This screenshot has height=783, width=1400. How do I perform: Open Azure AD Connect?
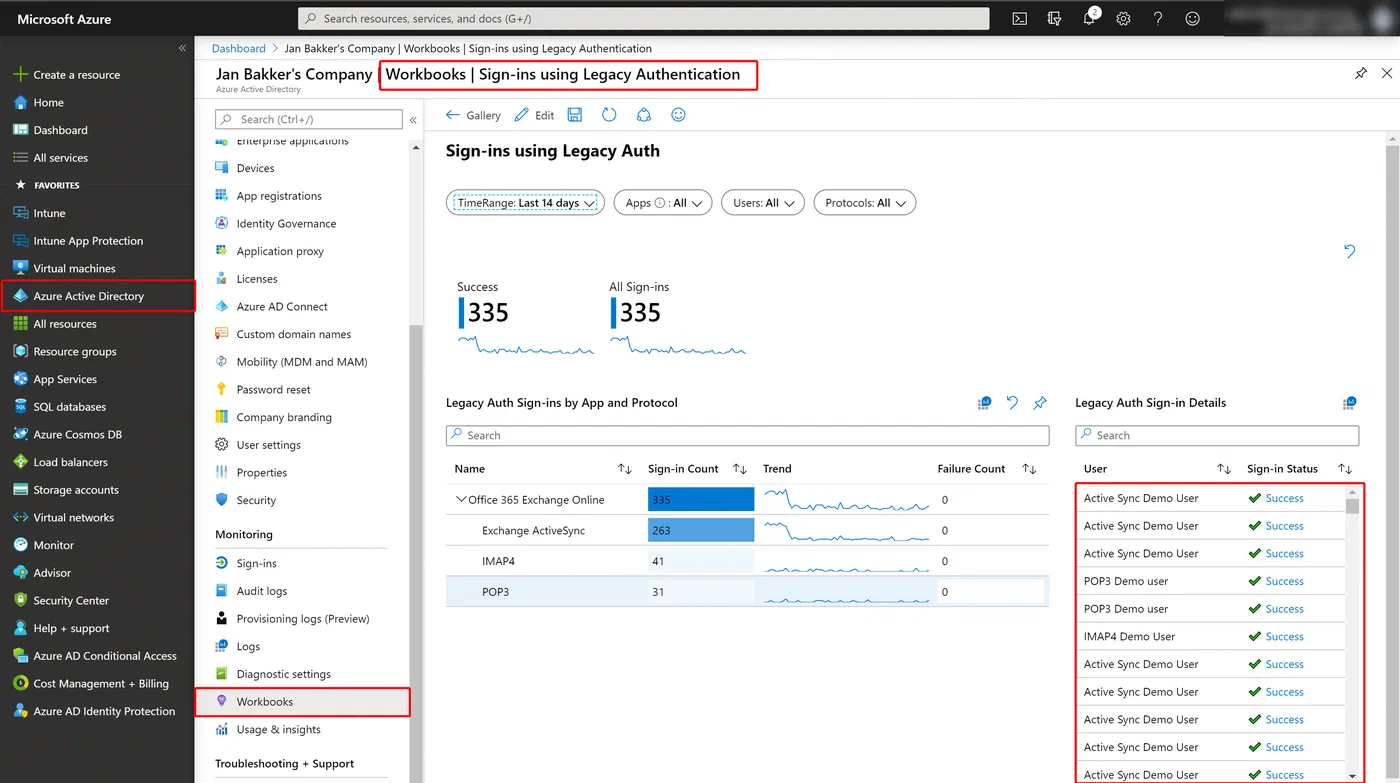tap(282, 307)
